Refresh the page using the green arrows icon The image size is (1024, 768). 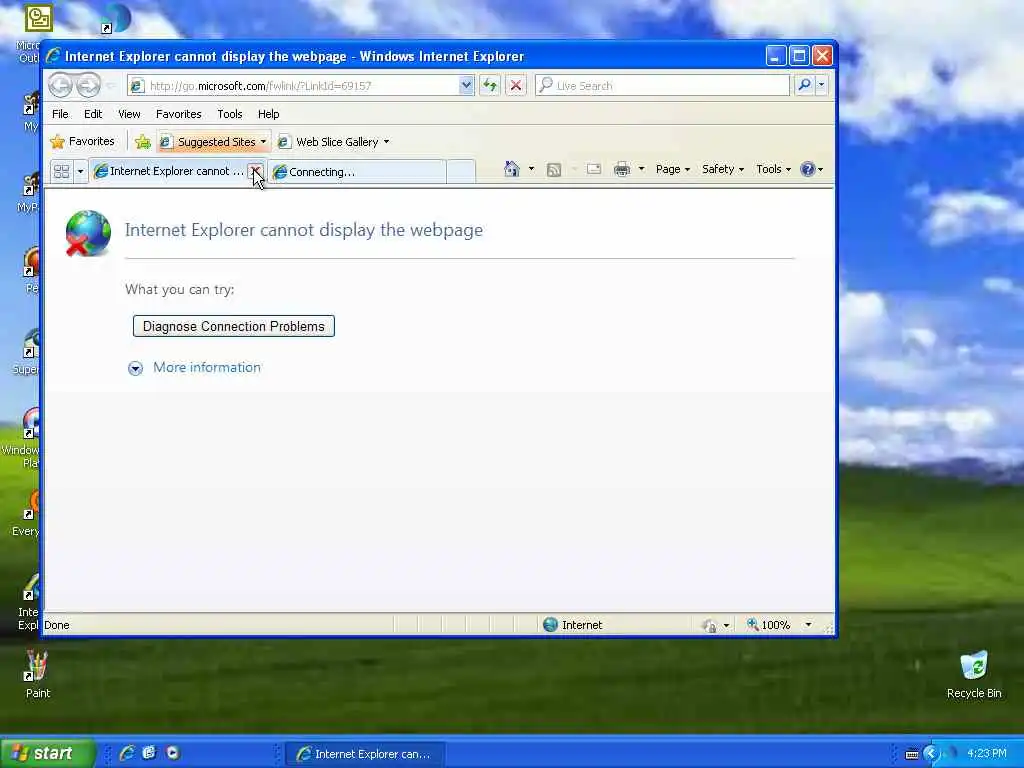(490, 85)
